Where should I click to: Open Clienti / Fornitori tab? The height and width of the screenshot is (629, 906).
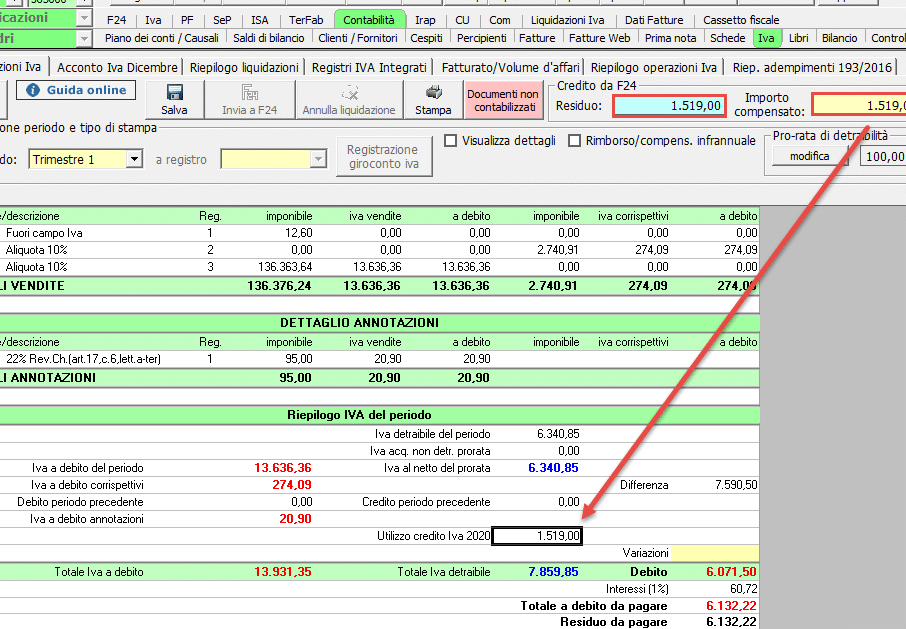[x=358, y=38]
